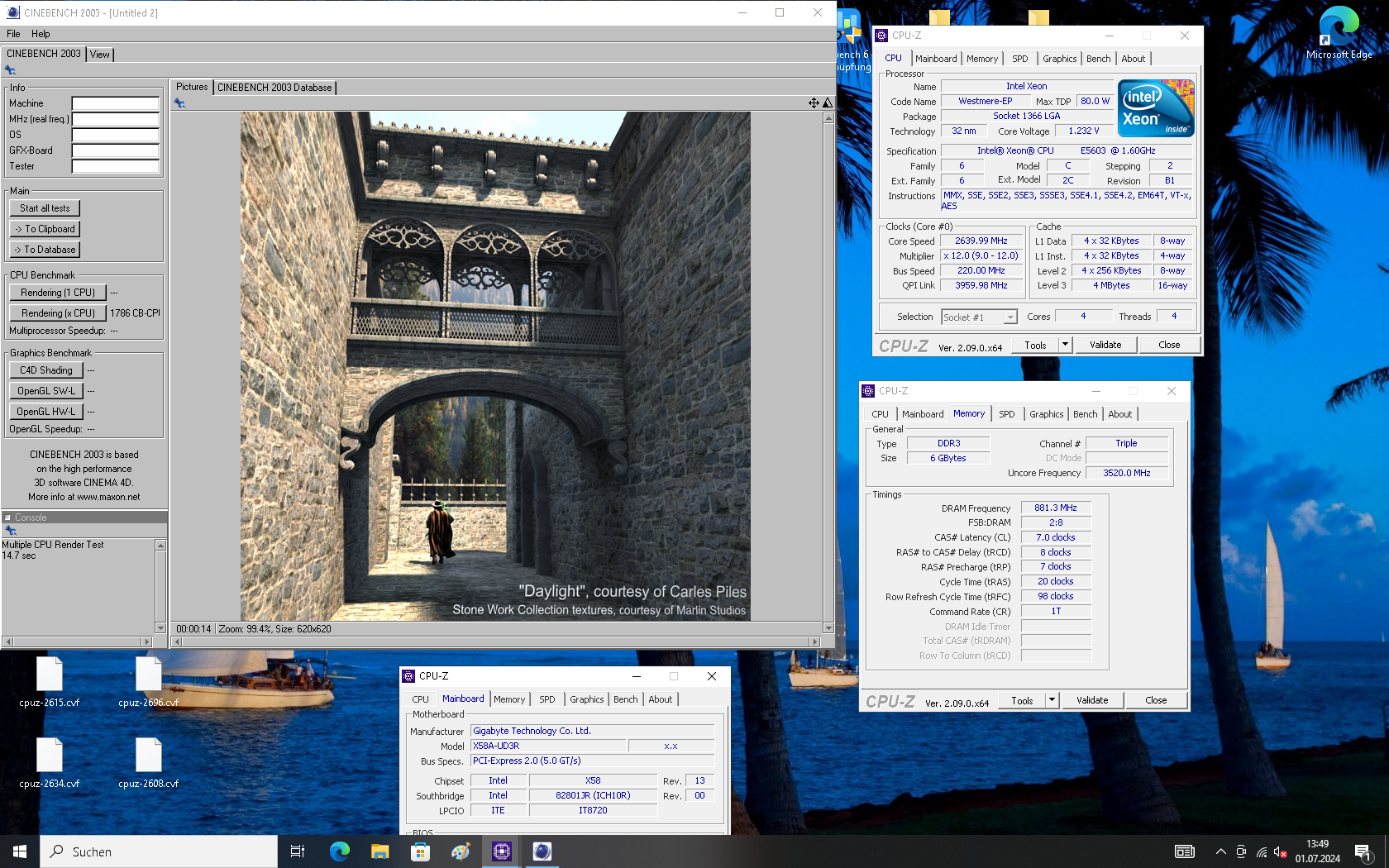
Task: Click the Windows taskbar search box
Action: [x=159, y=851]
